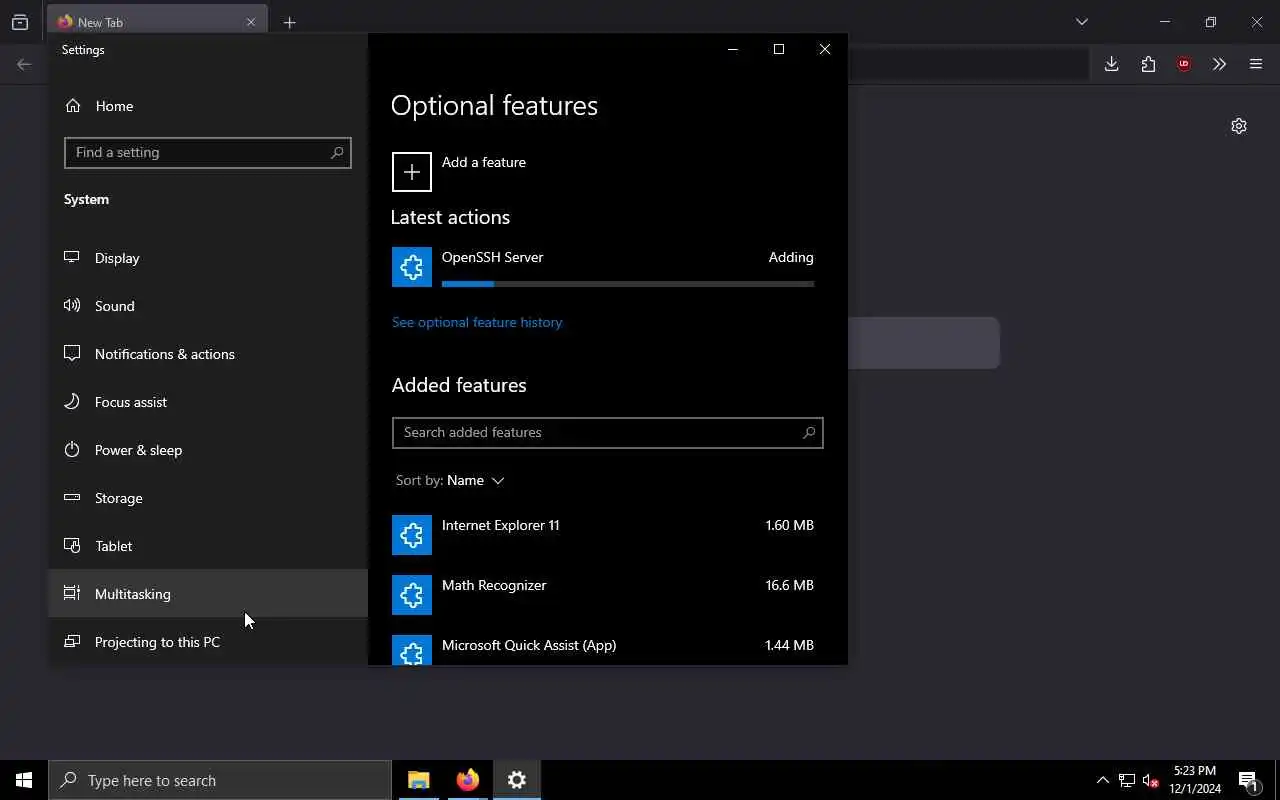1280x800 pixels.
Task: Click Internet Explorer 11 puzzle icon
Action: pyautogui.click(x=412, y=535)
